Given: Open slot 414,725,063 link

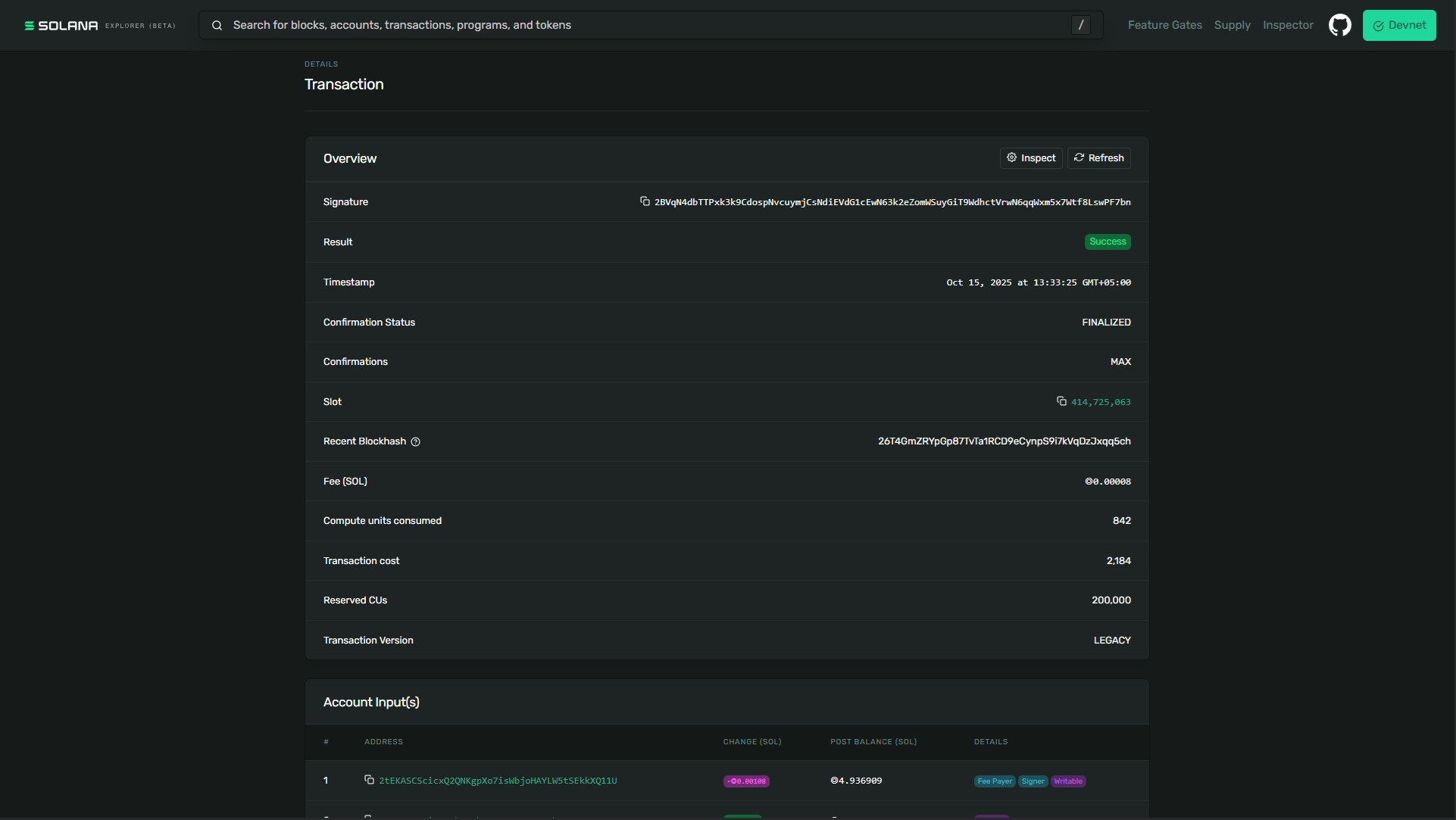Looking at the screenshot, I should (x=1101, y=402).
